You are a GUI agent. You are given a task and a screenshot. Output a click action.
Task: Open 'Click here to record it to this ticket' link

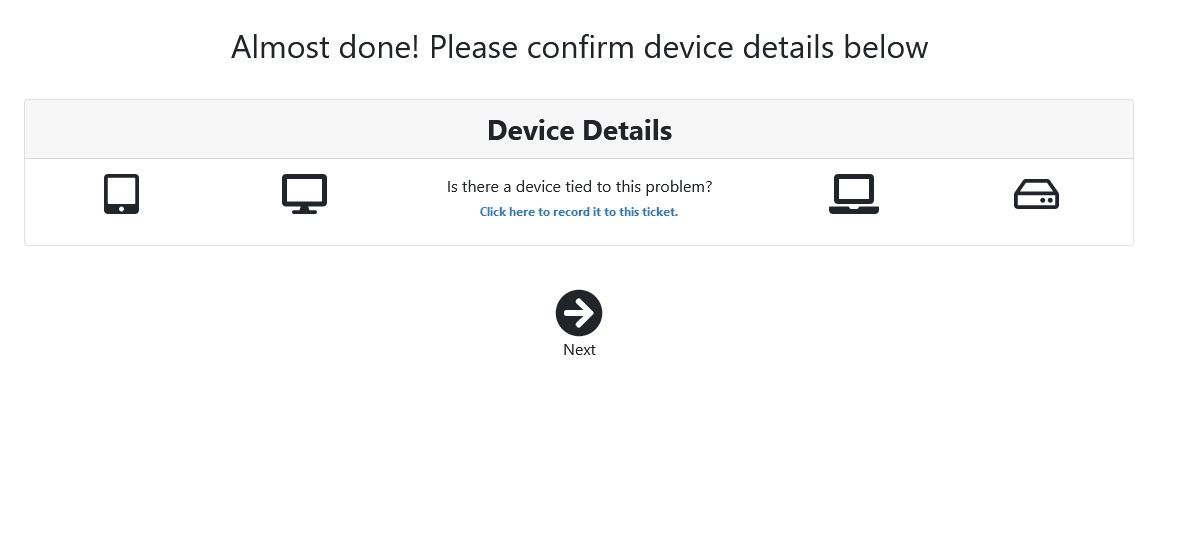point(579,212)
